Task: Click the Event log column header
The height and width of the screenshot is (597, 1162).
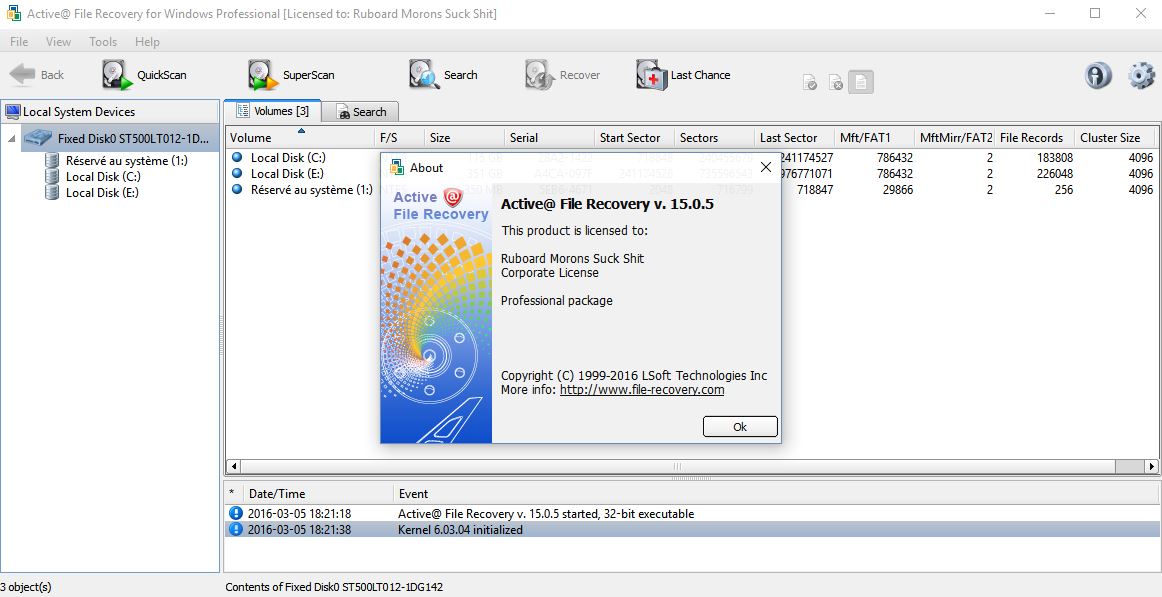Action: click(777, 494)
